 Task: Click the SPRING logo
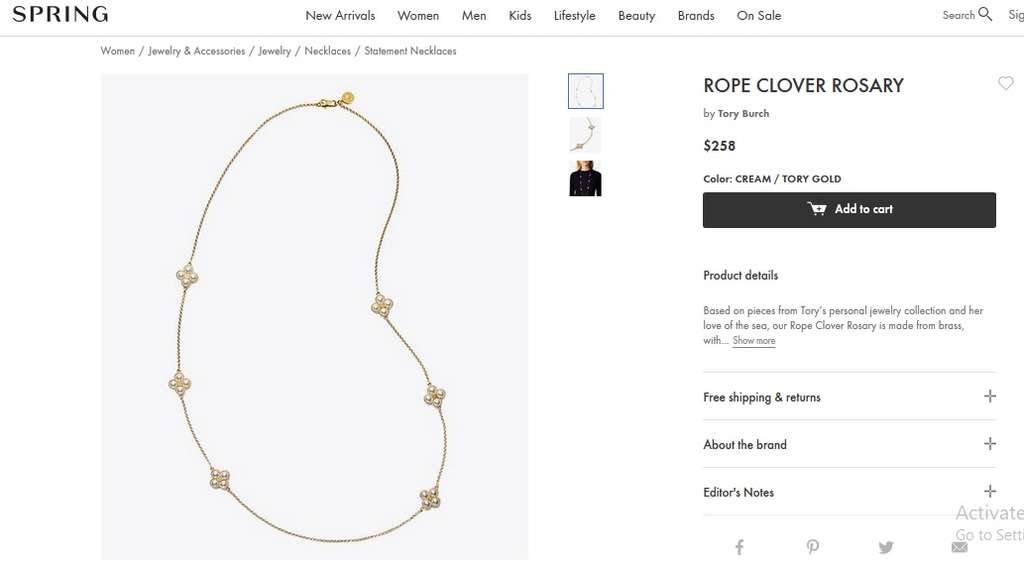coord(60,14)
